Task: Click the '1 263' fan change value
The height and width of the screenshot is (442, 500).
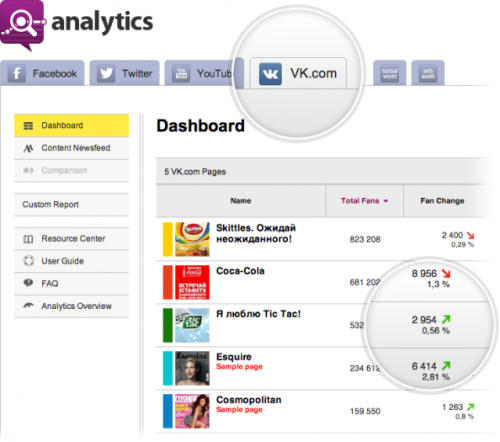Action: (x=452, y=407)
